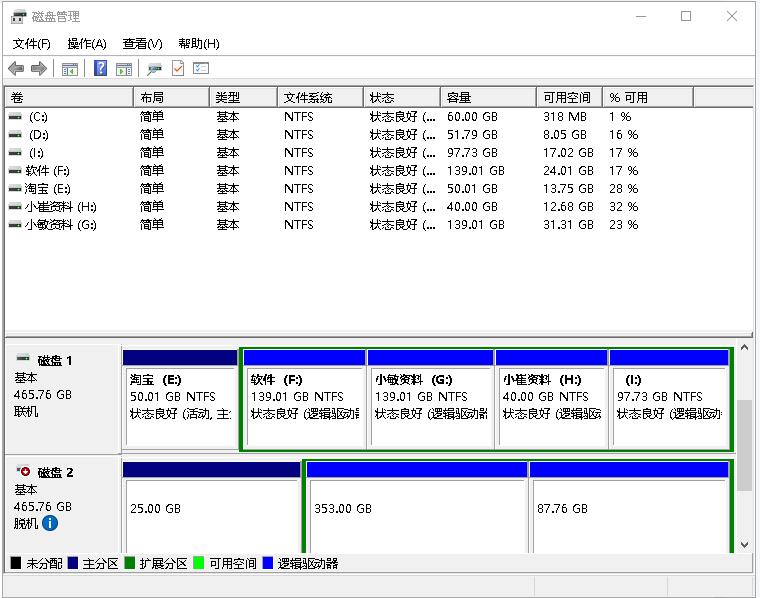This screenshot has width=760, height=598.
Task: Toggle the show/hide console tree icon
Action: (70, 69)
